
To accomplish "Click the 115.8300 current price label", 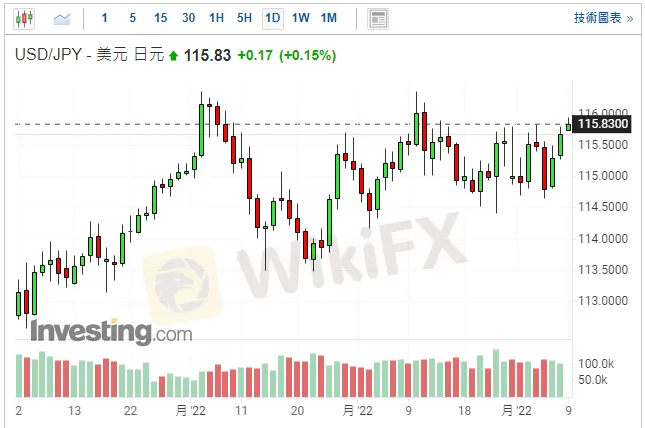I will pos(603,123).
